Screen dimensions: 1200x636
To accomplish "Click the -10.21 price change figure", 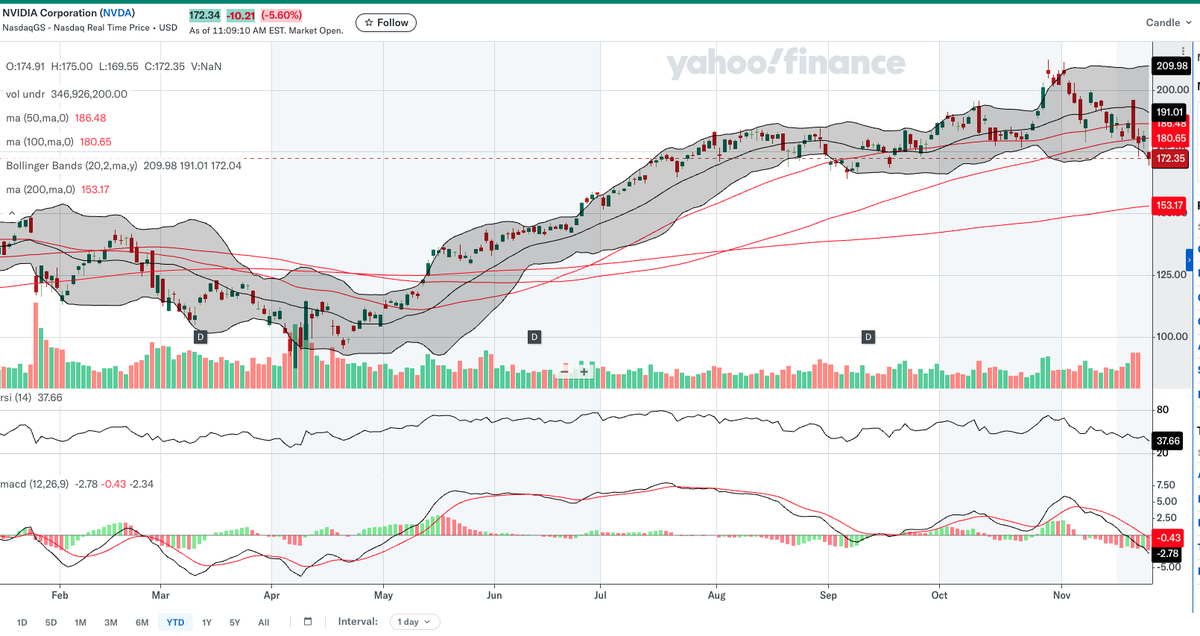I will [239, 16].
